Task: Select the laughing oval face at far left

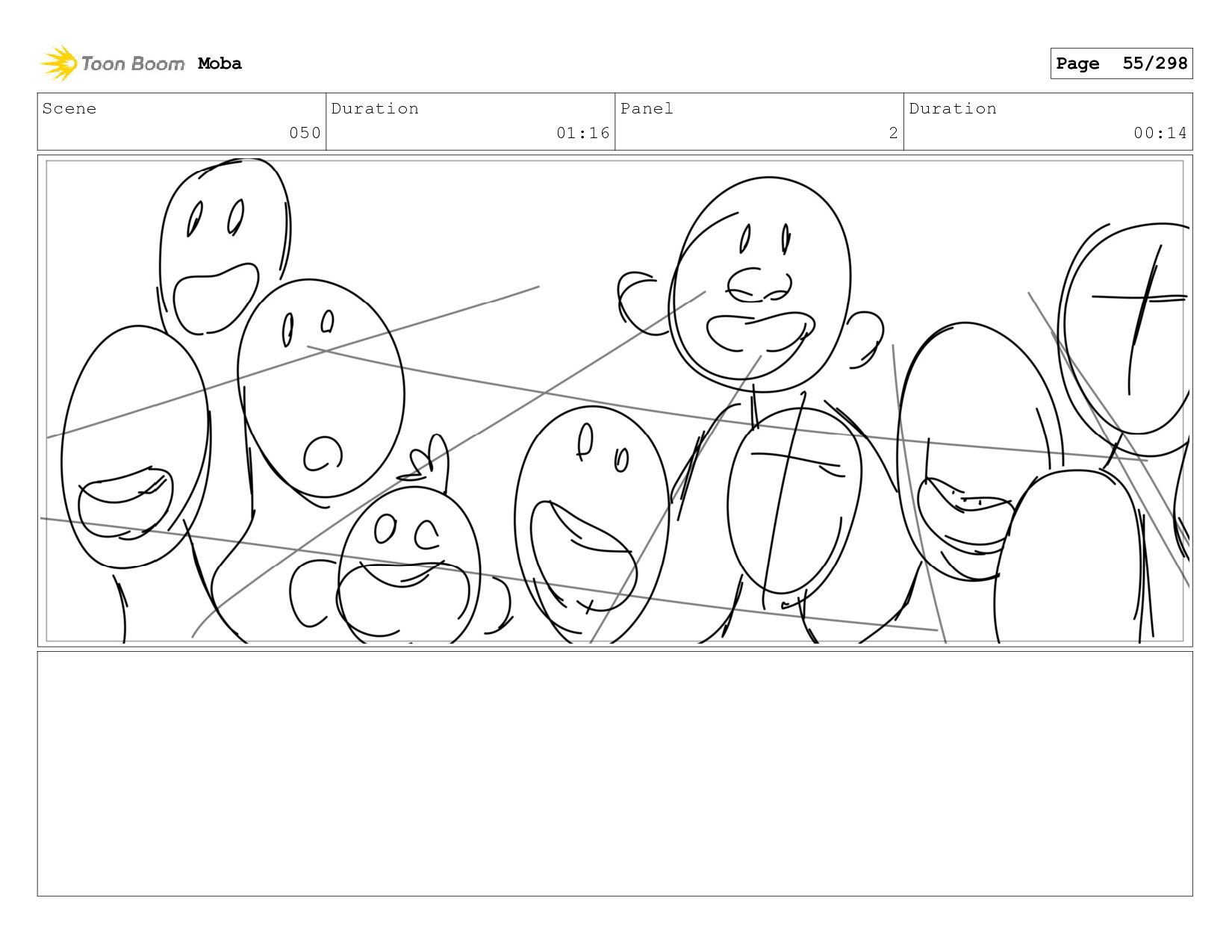Action: 135,447
